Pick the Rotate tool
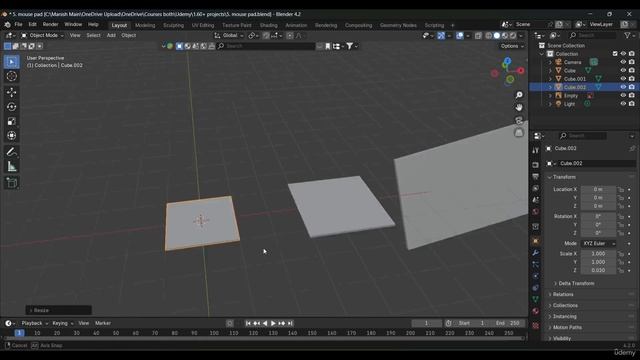640x360 pixels. pyautogui.click(x=11, y=107)
